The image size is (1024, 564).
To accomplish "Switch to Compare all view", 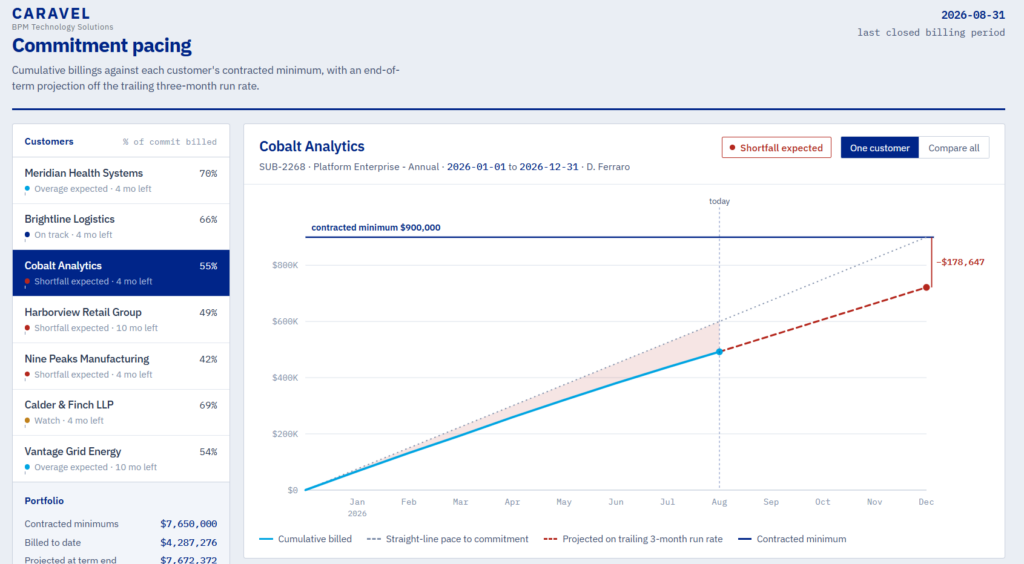I will [x=953, y=148].
